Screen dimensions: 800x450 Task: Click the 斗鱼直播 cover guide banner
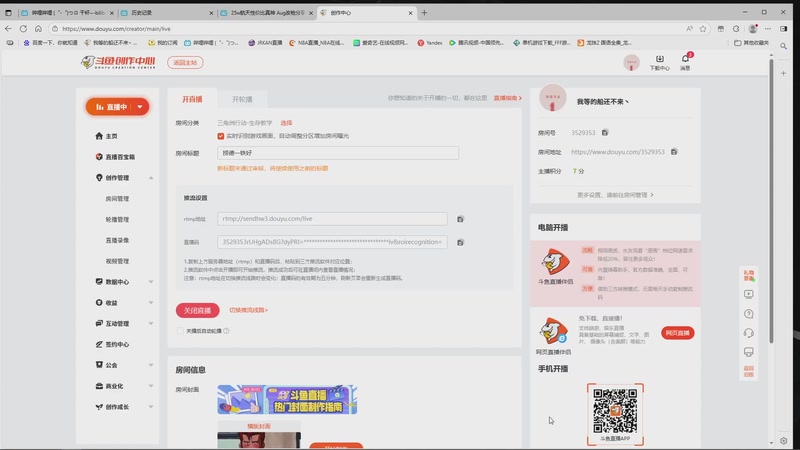(x=287, y=399)
